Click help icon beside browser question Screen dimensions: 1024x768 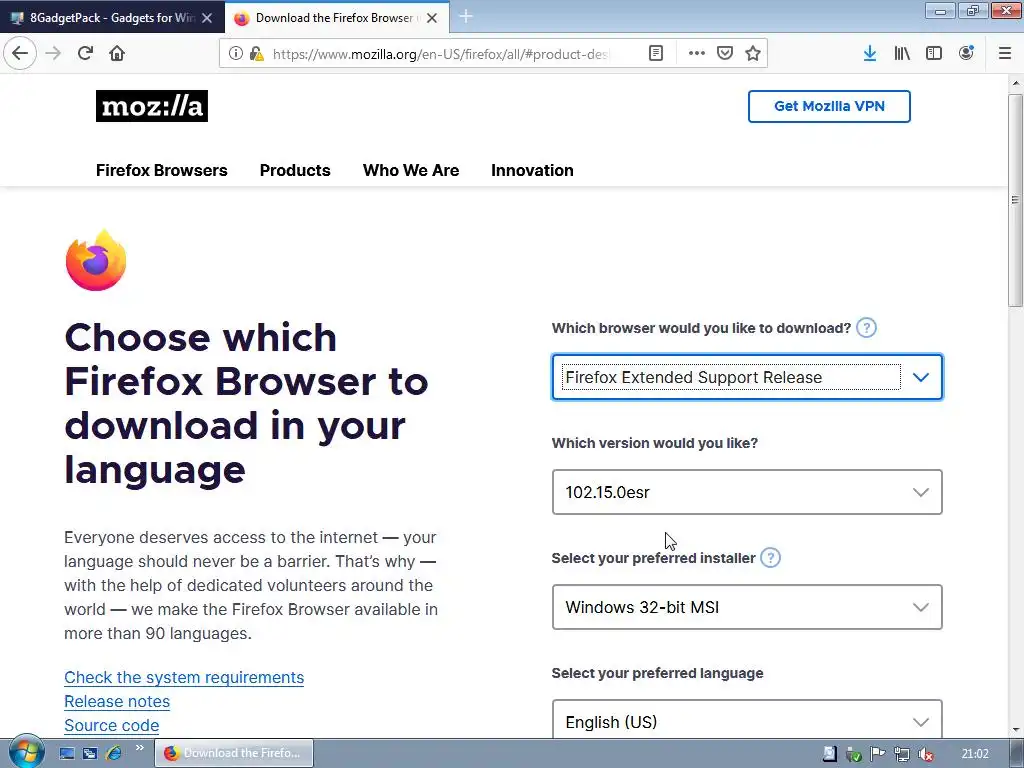[x=866, y=328]
